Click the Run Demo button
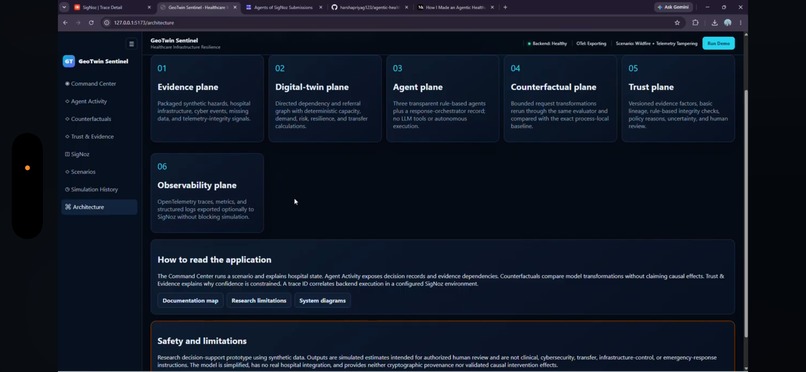Image resolution: width=806 pixels, height=372 pixels. pyautogui.click(x=718, y=44)
